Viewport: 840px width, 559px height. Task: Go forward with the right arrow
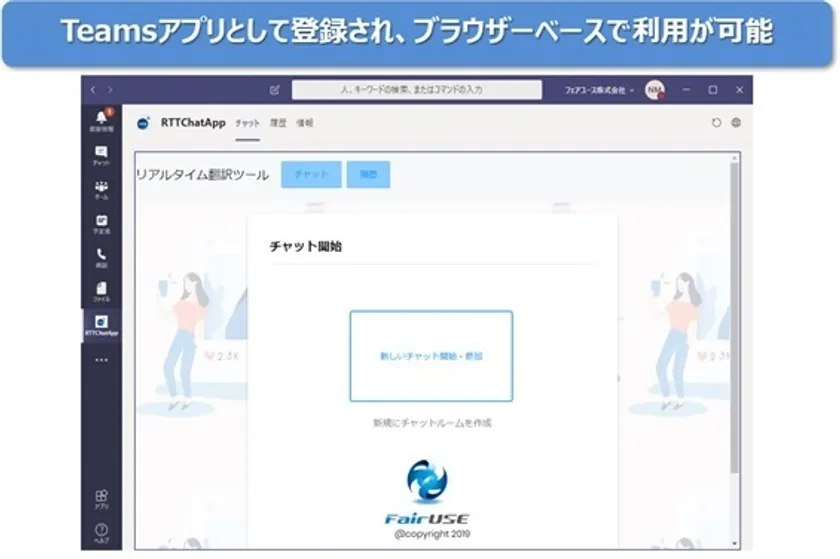[x=110, y=90]
